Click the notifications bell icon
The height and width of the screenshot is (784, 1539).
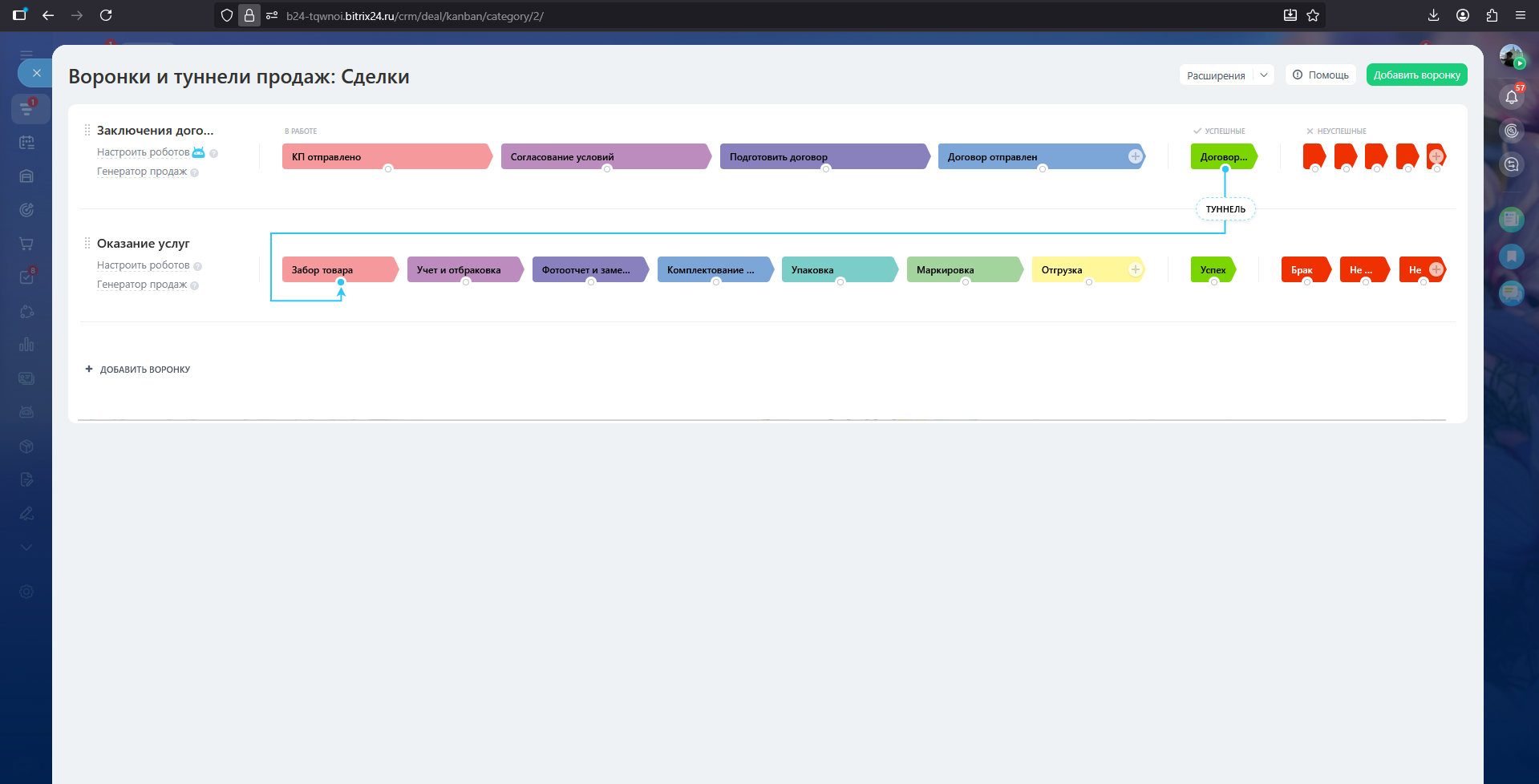coord(1511,97)
